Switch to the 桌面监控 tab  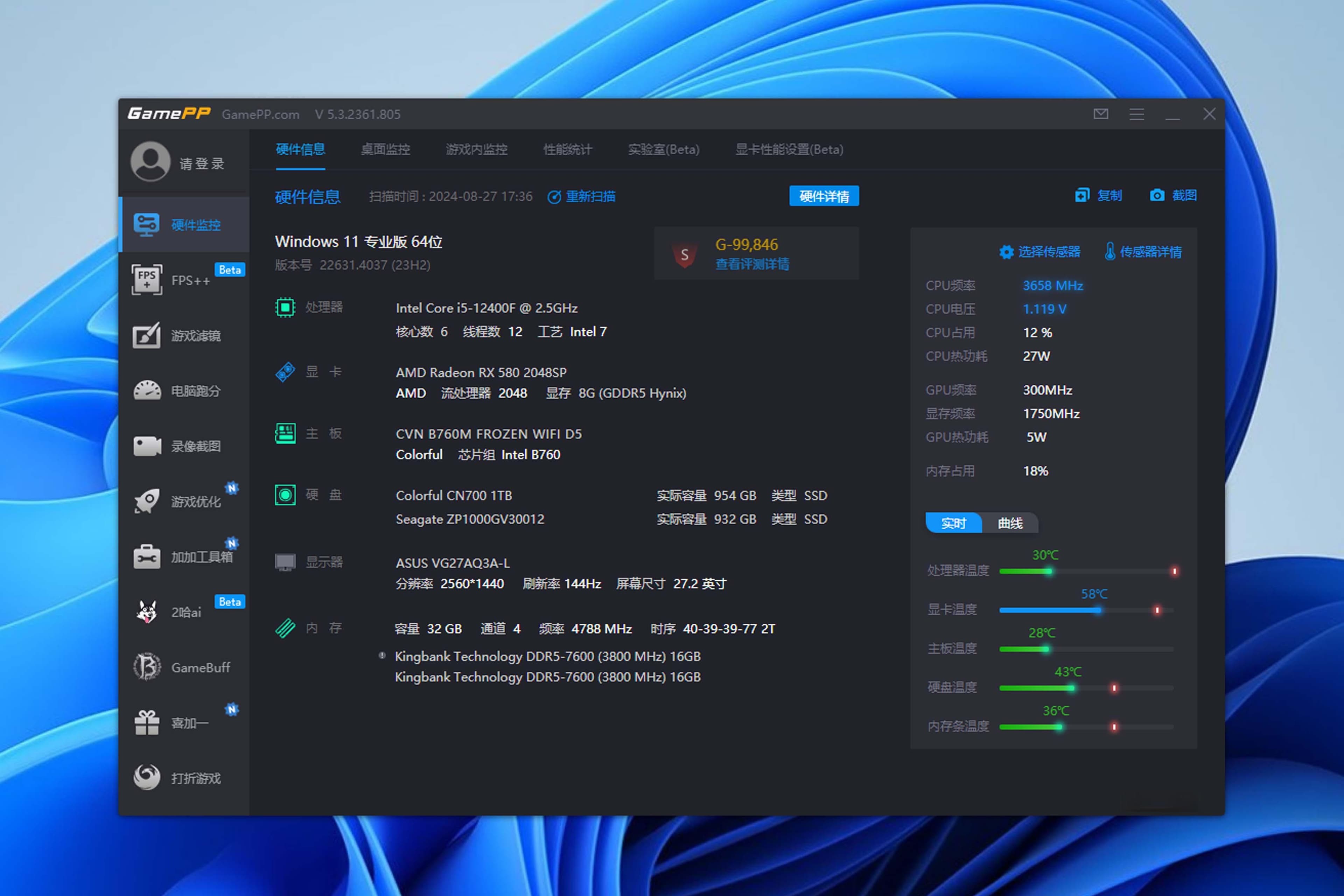(x=386, y=150)
